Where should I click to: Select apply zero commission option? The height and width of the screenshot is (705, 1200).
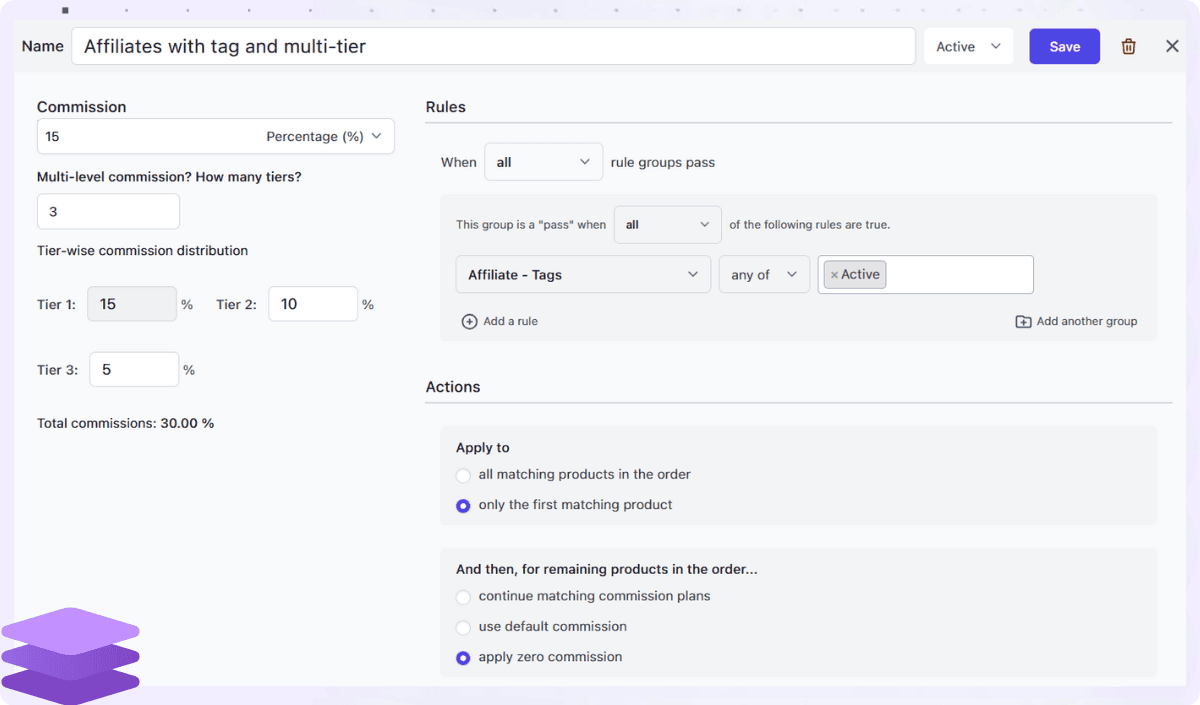click(463, 658)
